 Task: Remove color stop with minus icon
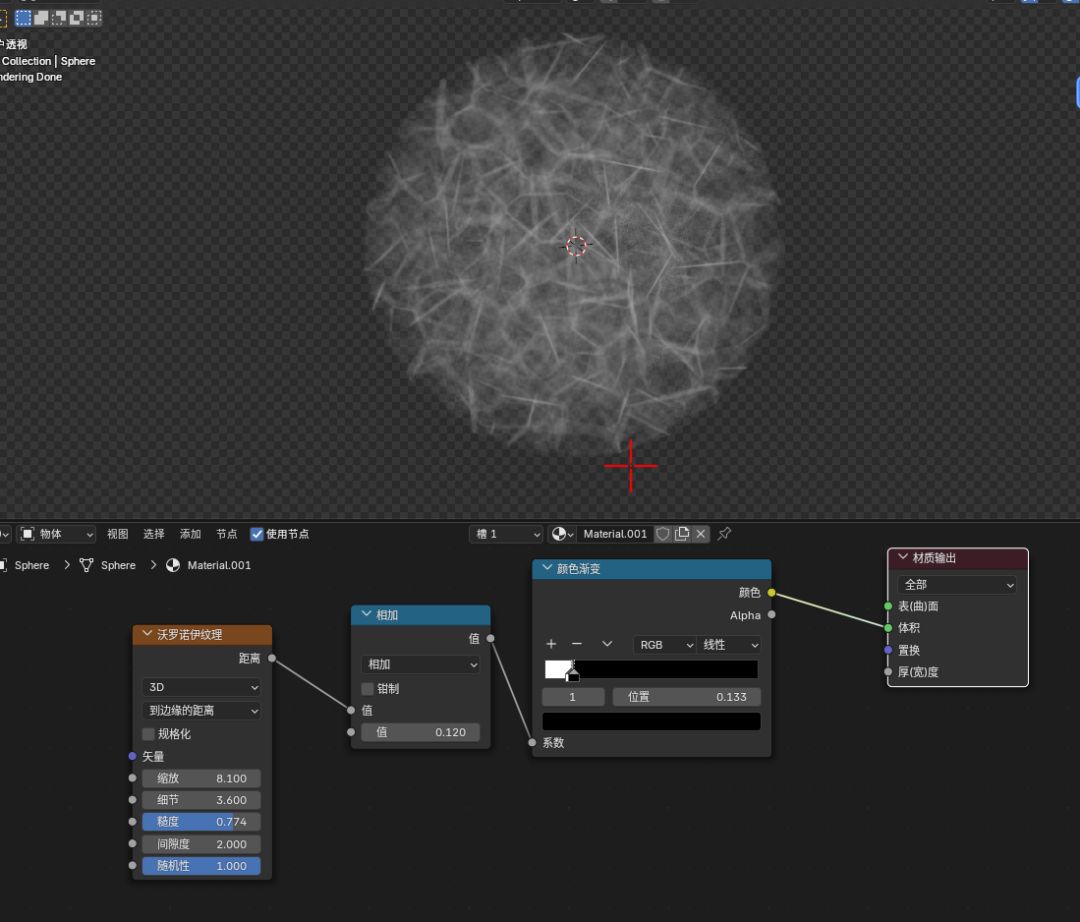[x=577, y=644]
